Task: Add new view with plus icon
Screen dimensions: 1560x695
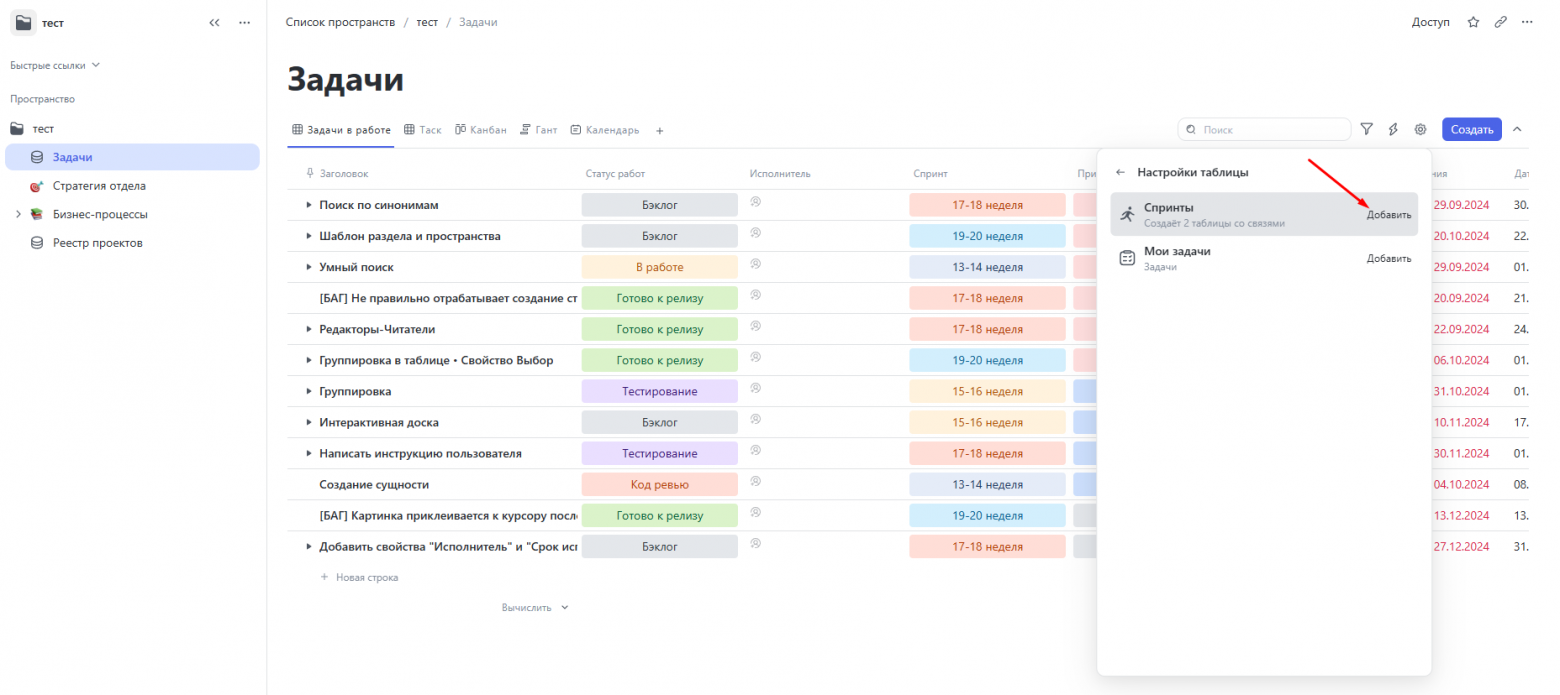Action: [659, 130]
